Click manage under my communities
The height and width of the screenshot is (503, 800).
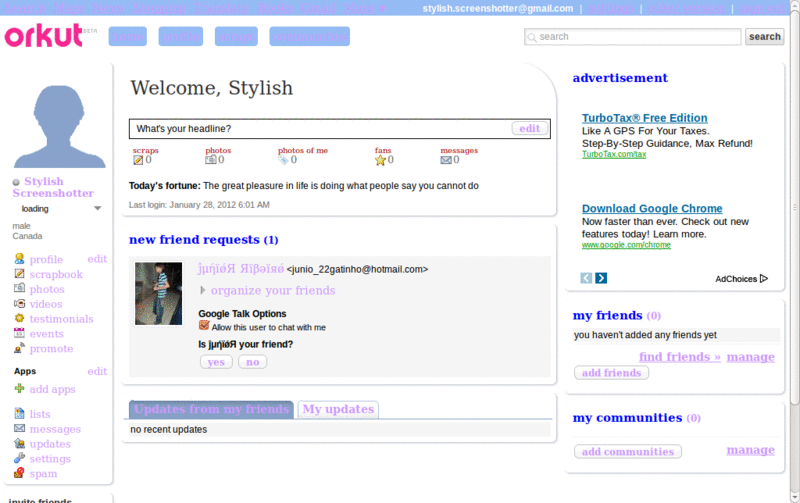click(x=751, y=450)
